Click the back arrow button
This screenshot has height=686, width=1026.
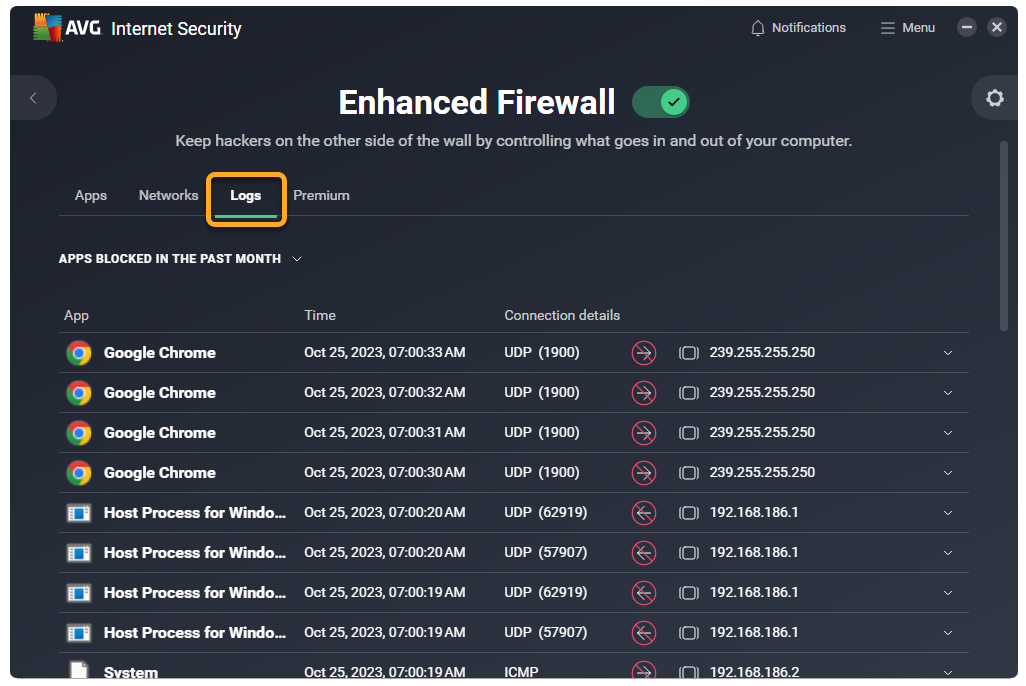[33, 98]
